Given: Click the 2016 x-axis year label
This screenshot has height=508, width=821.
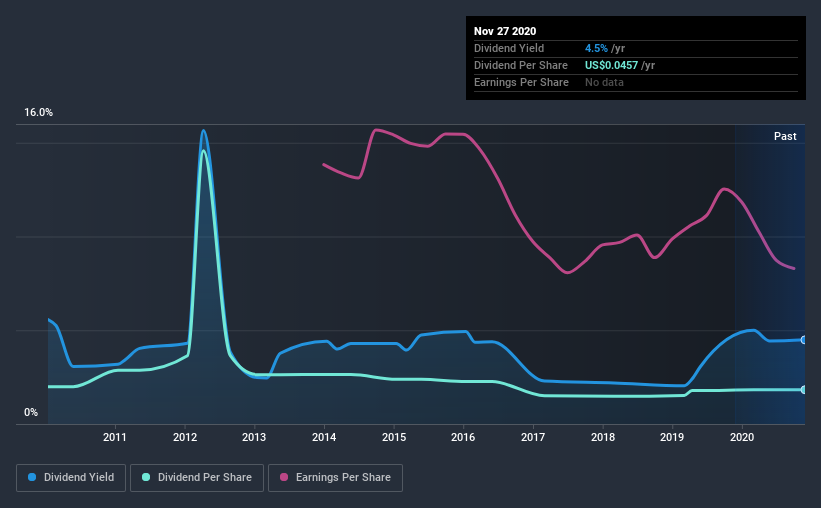Looking at the screenshot, I should [x=463, y=437].
